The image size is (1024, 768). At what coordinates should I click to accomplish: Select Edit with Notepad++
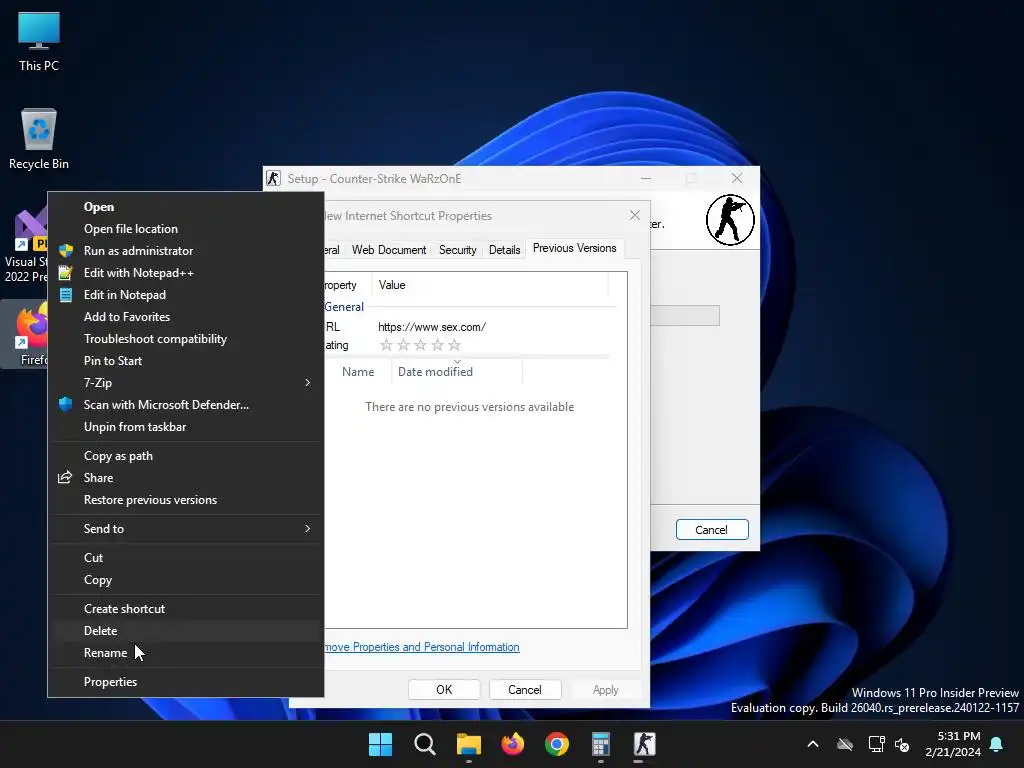(x=185, y=273)
